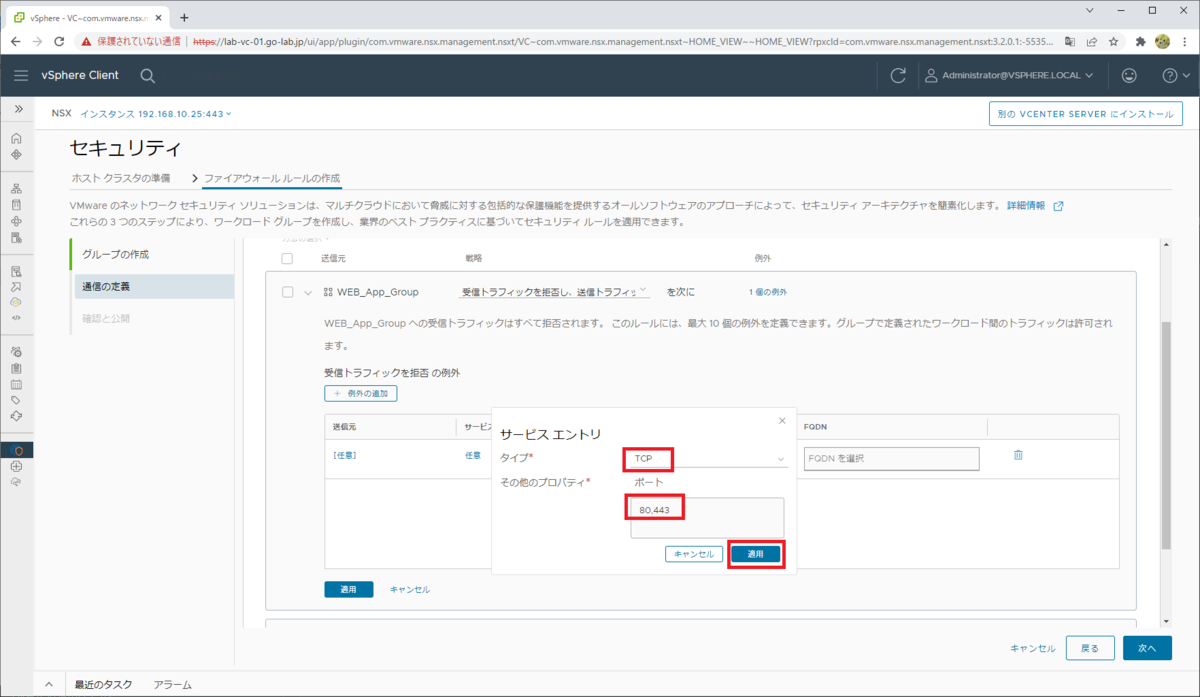Open Shortcuts icon below Home
The image size is (1200, 697).
pyautogui.click(x=16, y=155)
